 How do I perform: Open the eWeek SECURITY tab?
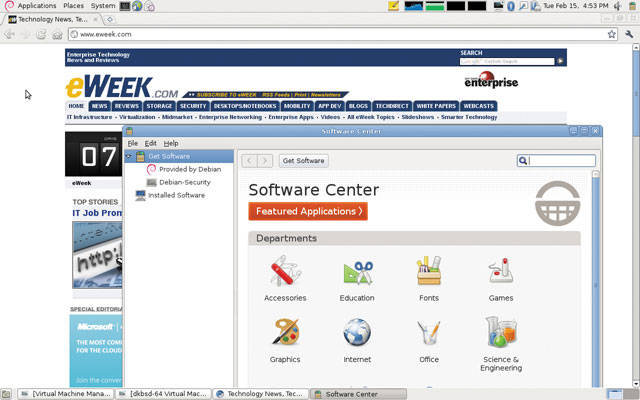tap(193, 106)
